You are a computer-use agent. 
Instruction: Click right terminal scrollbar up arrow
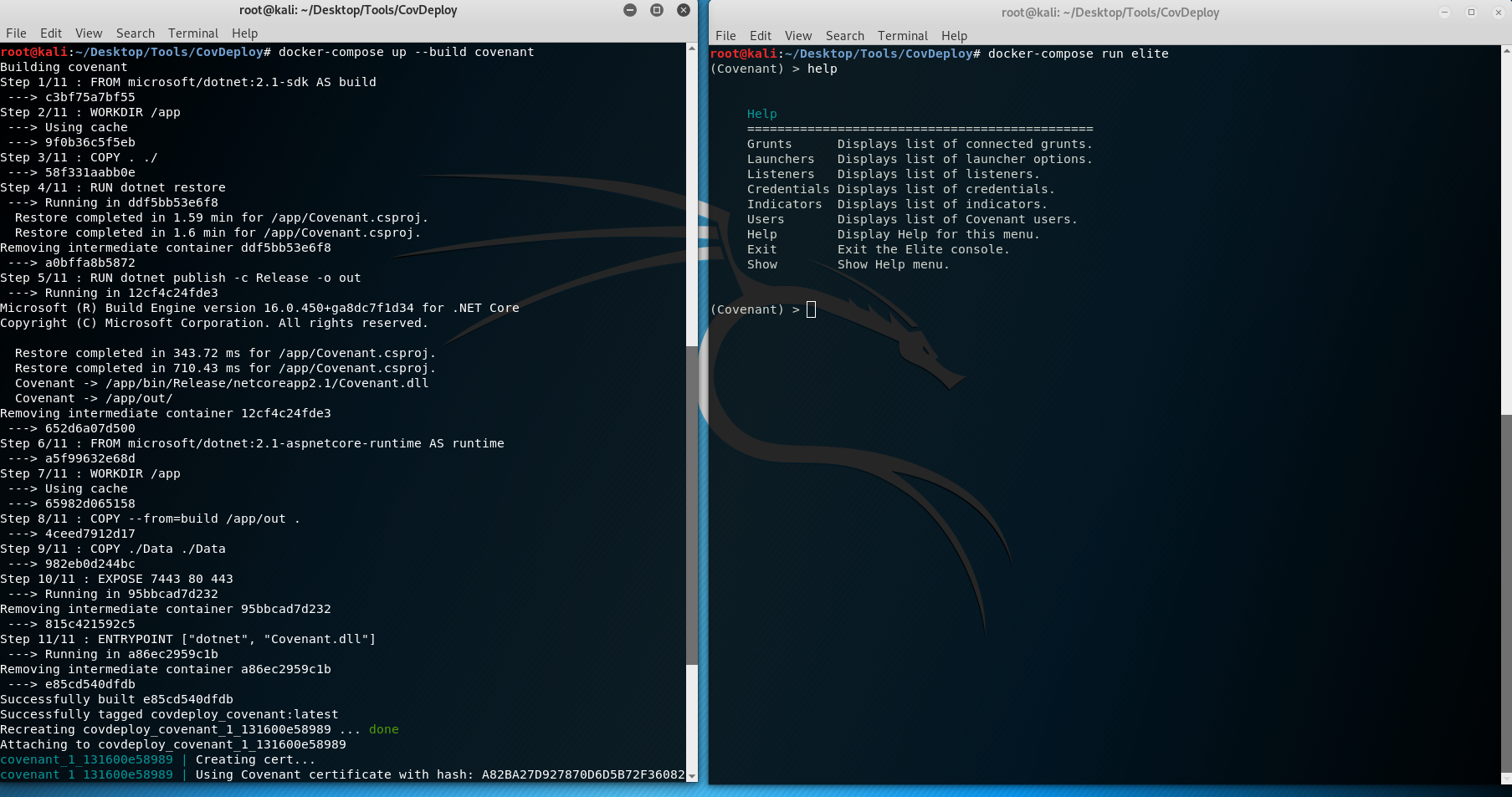click(1507, 51)
